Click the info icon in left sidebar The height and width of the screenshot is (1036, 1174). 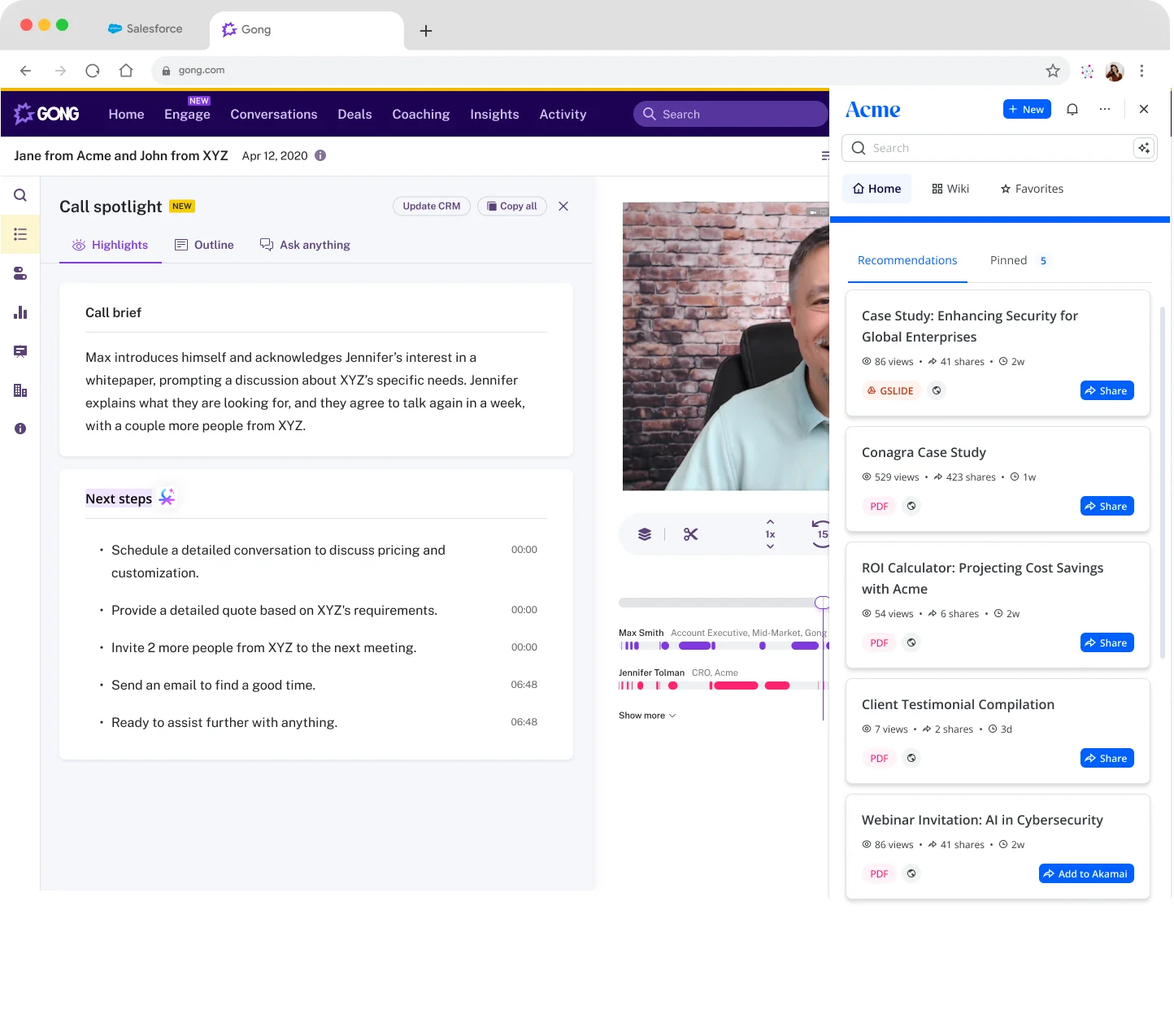coord(20,429)
